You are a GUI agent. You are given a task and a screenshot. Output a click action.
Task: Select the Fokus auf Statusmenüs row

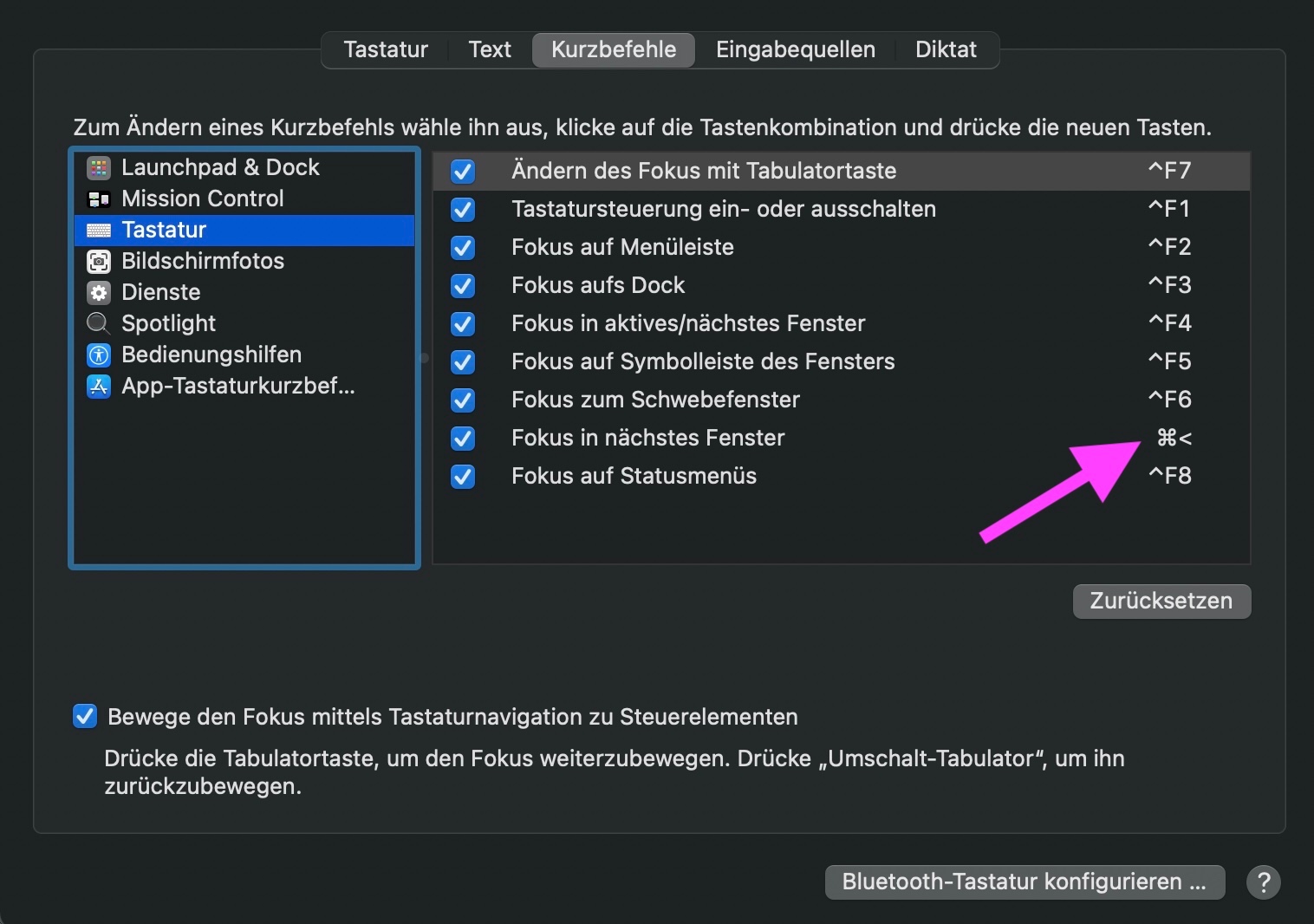tap(634, 476)
